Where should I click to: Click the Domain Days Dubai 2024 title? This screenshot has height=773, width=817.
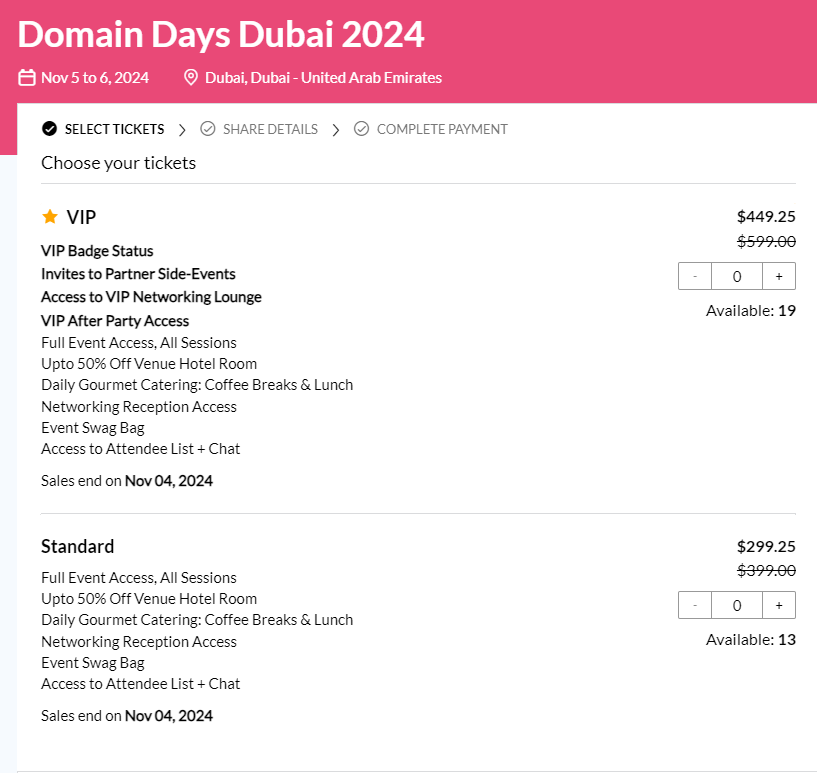click(221, 35)
